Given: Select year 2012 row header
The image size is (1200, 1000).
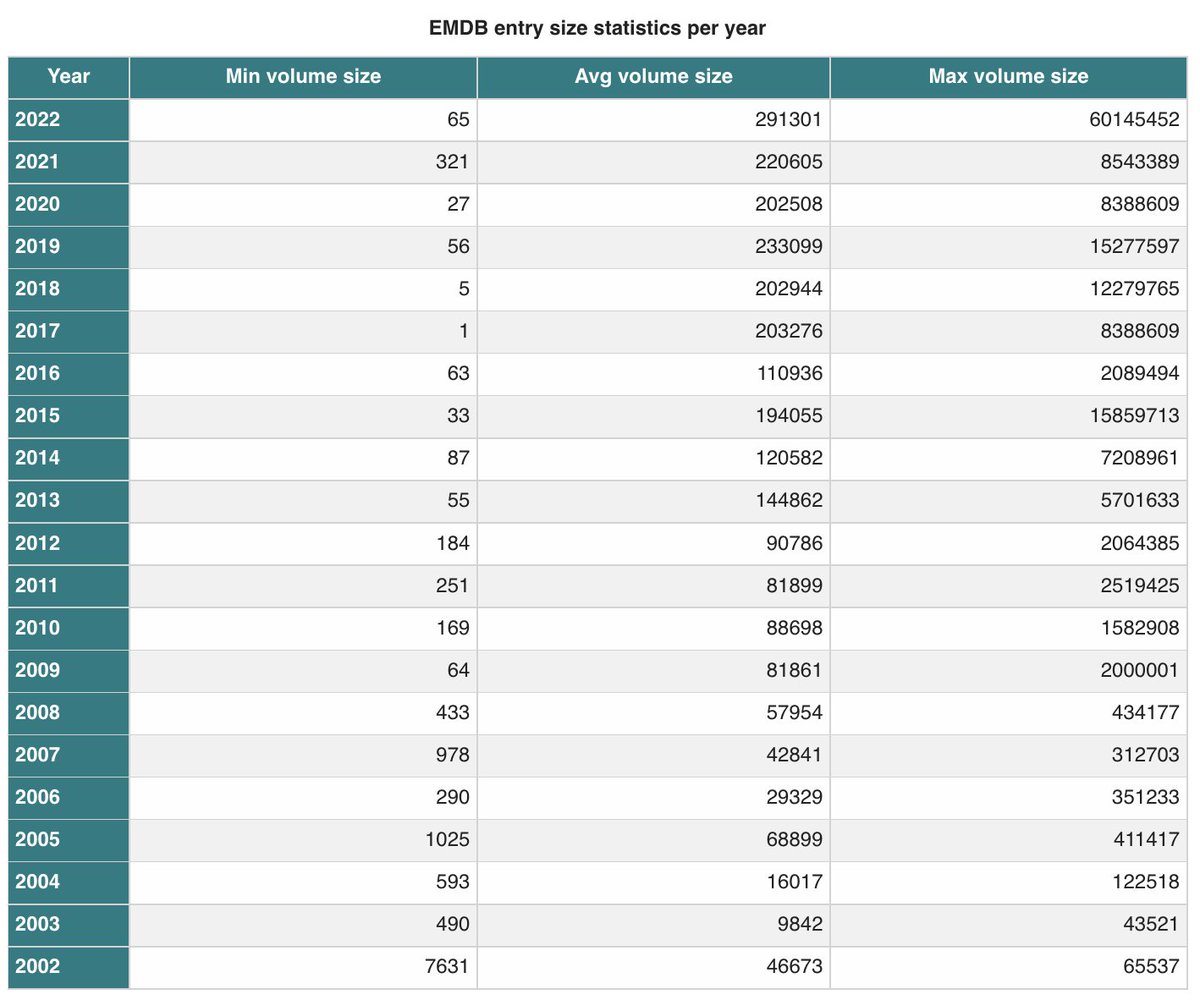Looking at the screenshot, I should coord(69,544).
